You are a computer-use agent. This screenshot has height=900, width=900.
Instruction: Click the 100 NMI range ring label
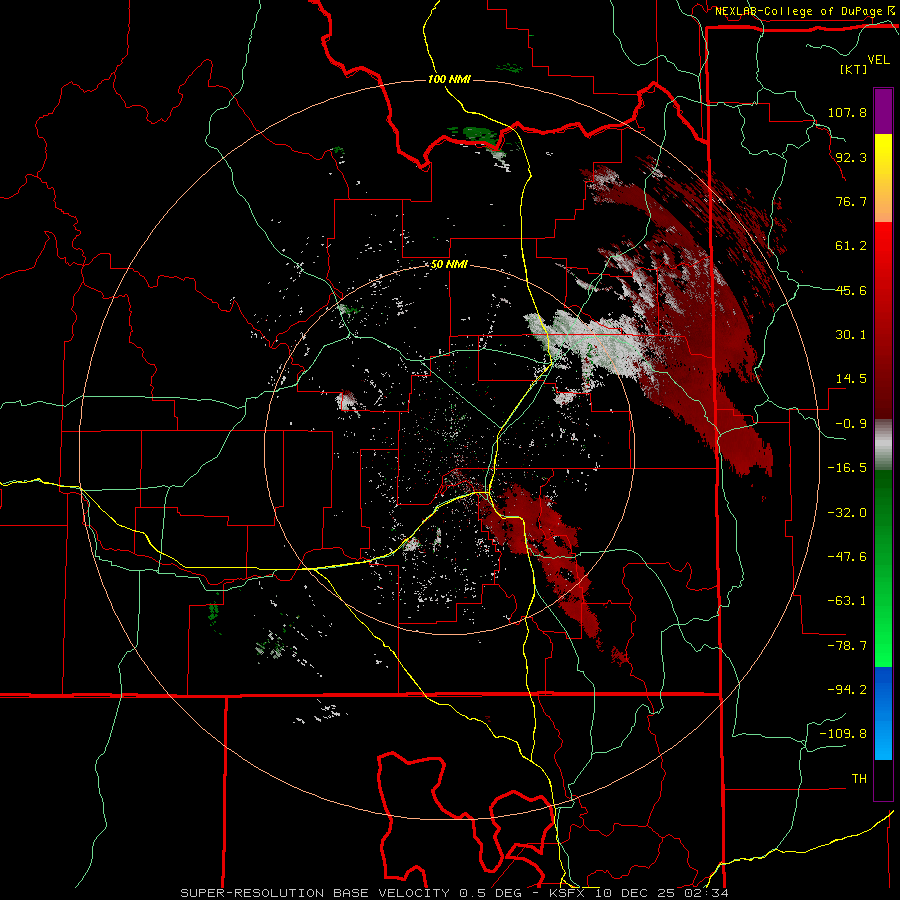449,79
